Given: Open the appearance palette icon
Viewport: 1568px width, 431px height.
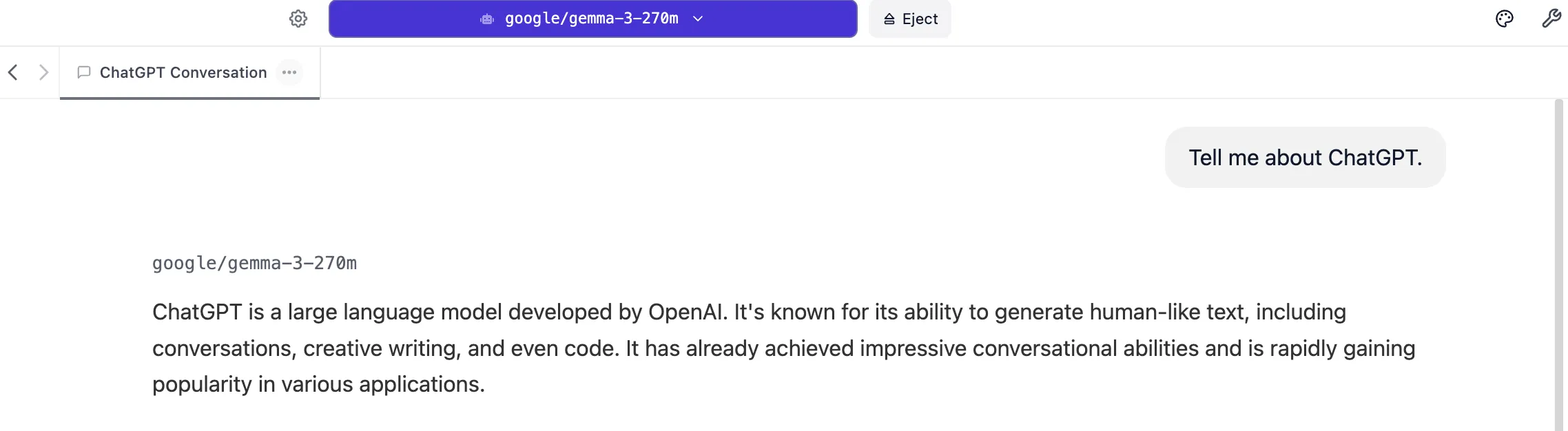Looking at the screenshot, I should point(1505,19).
